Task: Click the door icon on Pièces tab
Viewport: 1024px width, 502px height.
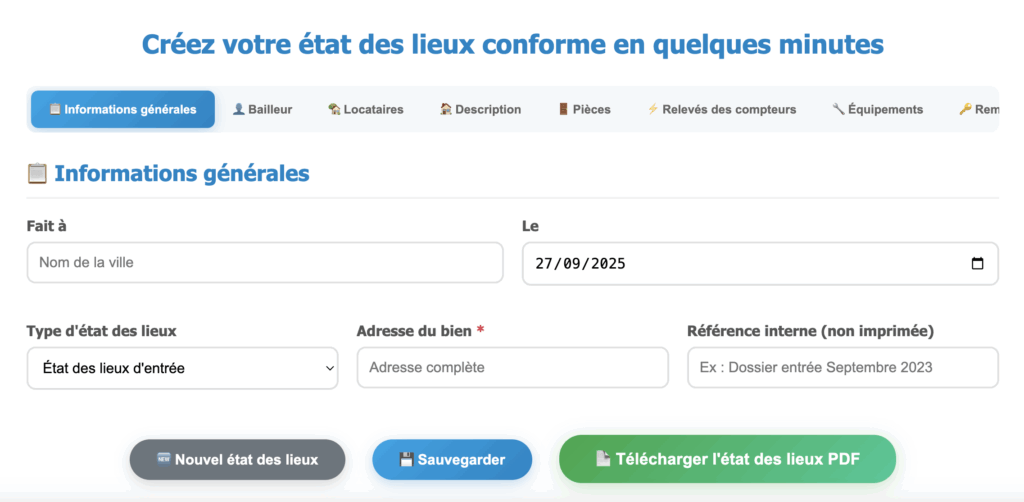Action: coord(564,109)
